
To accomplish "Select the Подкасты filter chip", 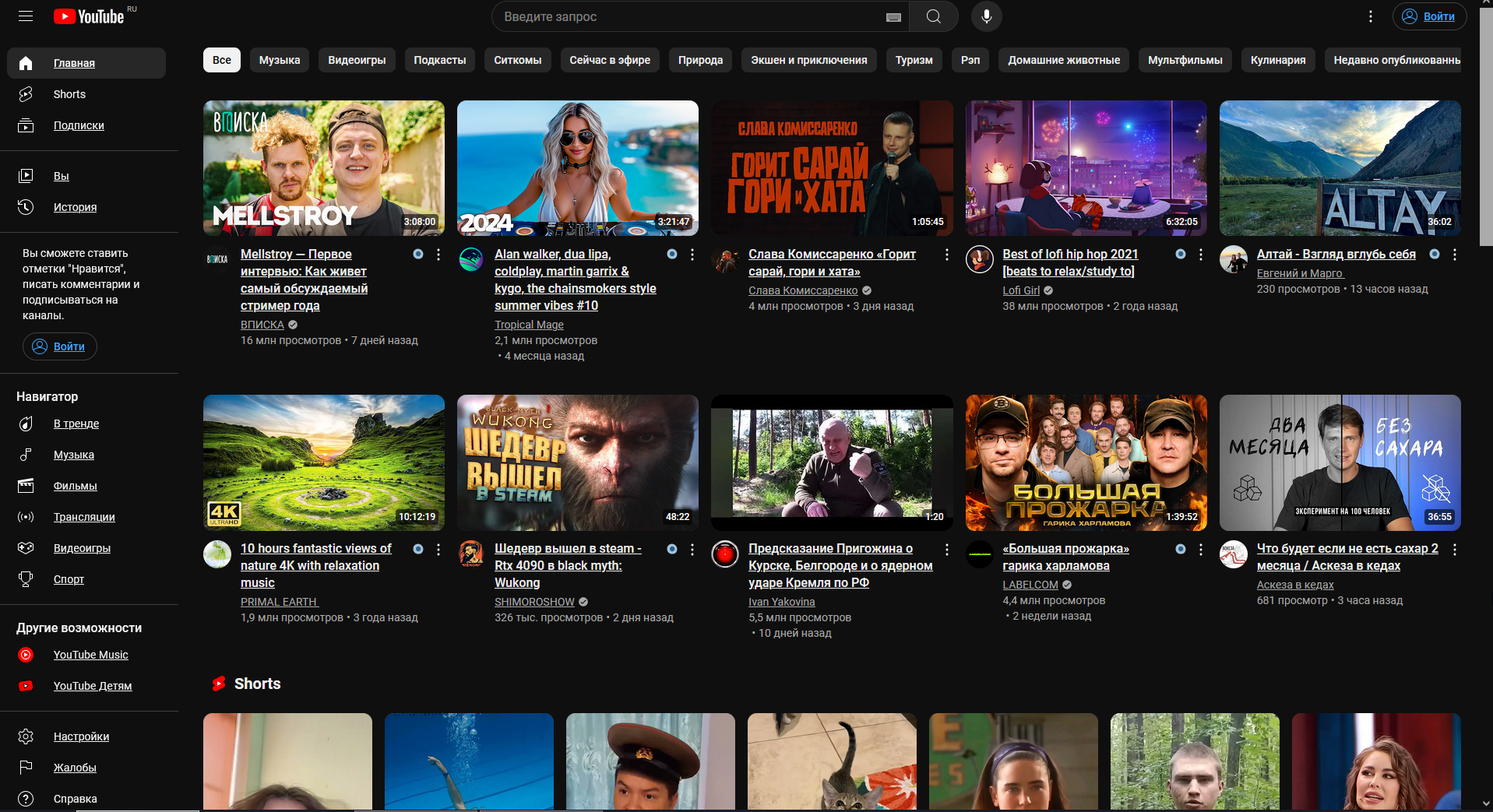I will (440, 60).
